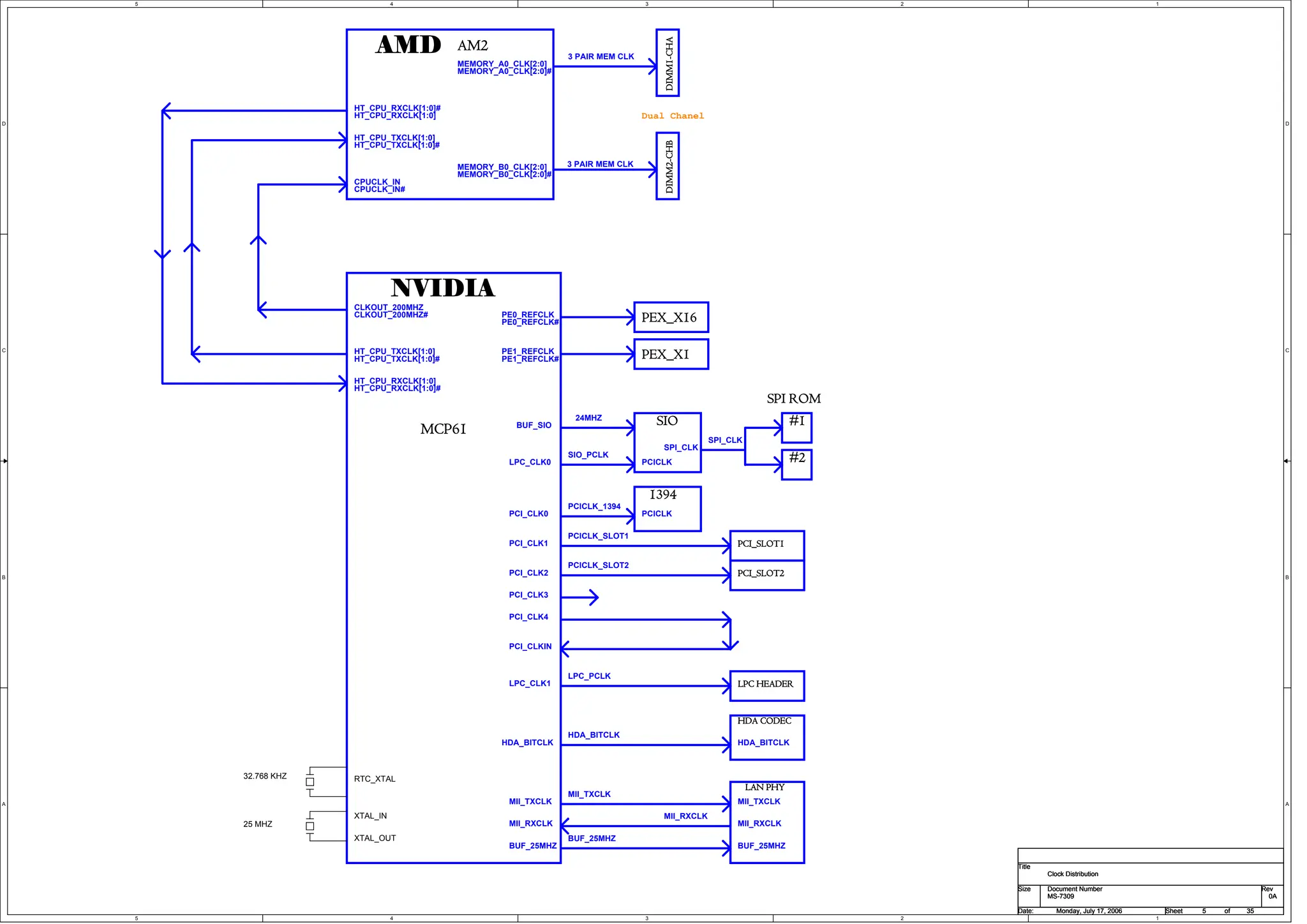Click the PCICLK_SLOT1 net label
Screen dimensions: 1307x924
[598, 536]
